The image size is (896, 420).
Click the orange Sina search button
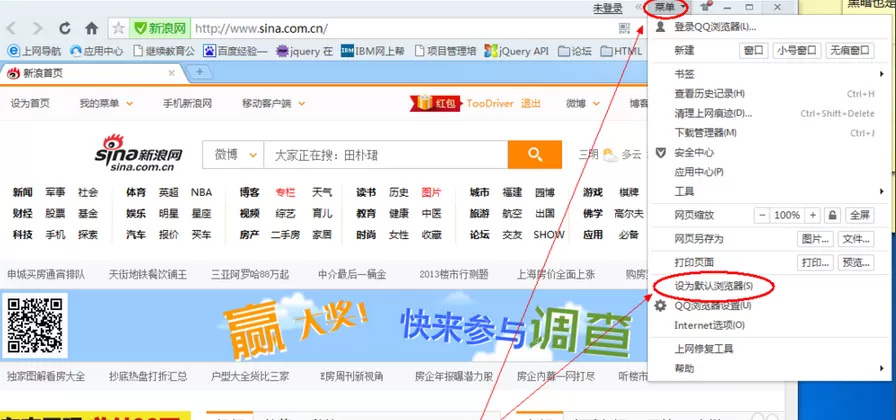tap(535, 154)
